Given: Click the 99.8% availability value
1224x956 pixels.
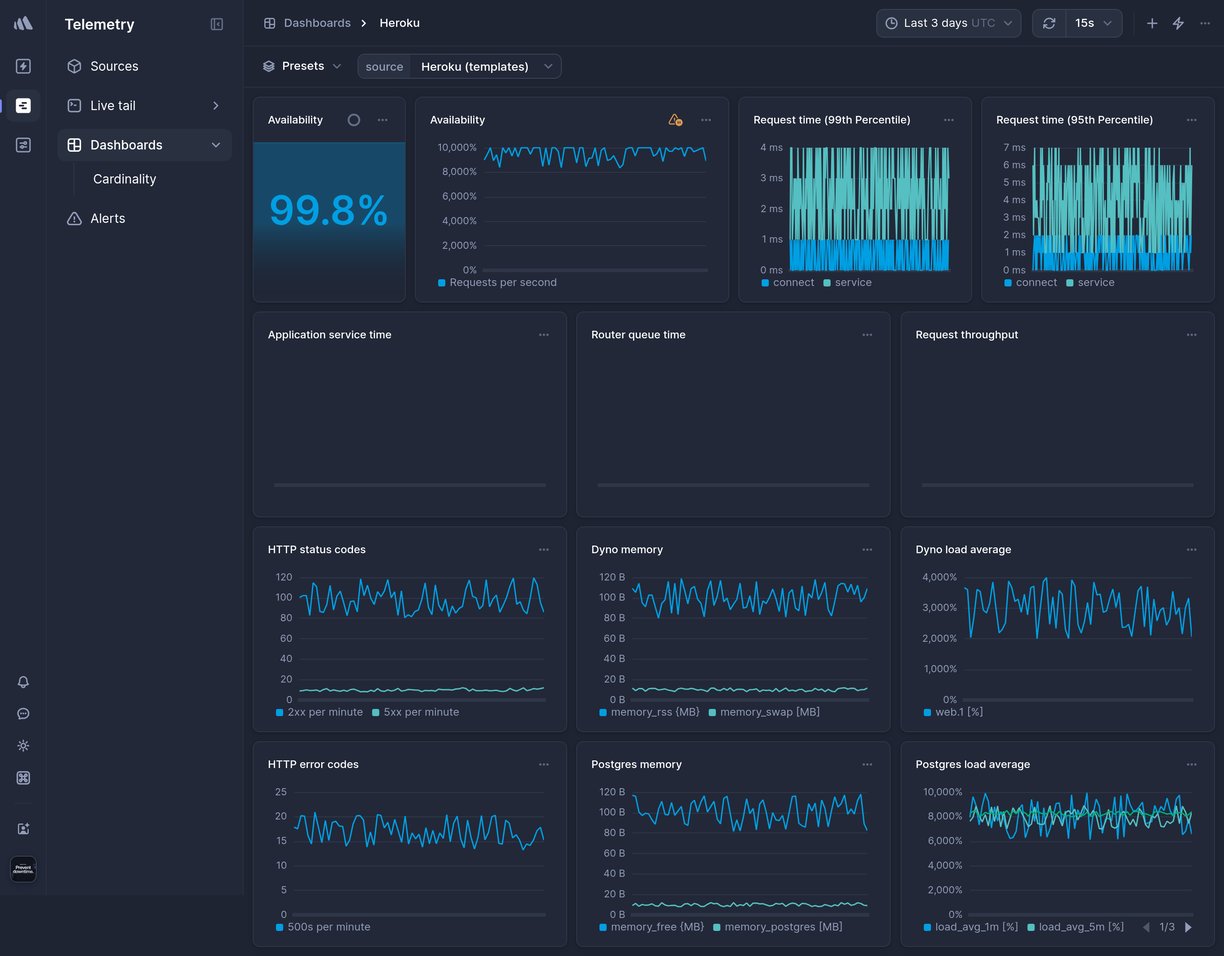Looking at the screenshot, I should (x=329, y=210).
